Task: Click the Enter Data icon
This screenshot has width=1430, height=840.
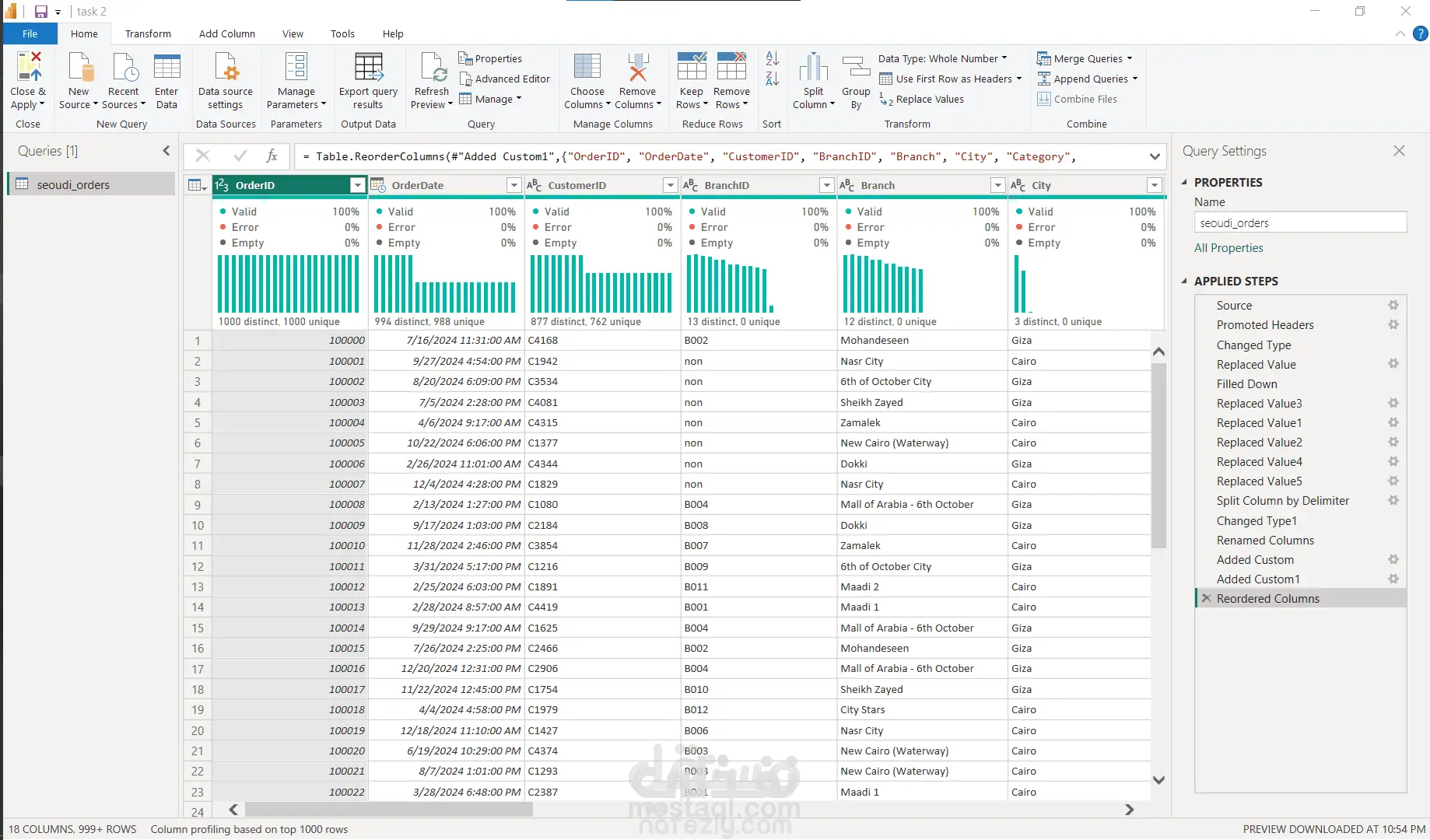Action: (x=166, y=68)
